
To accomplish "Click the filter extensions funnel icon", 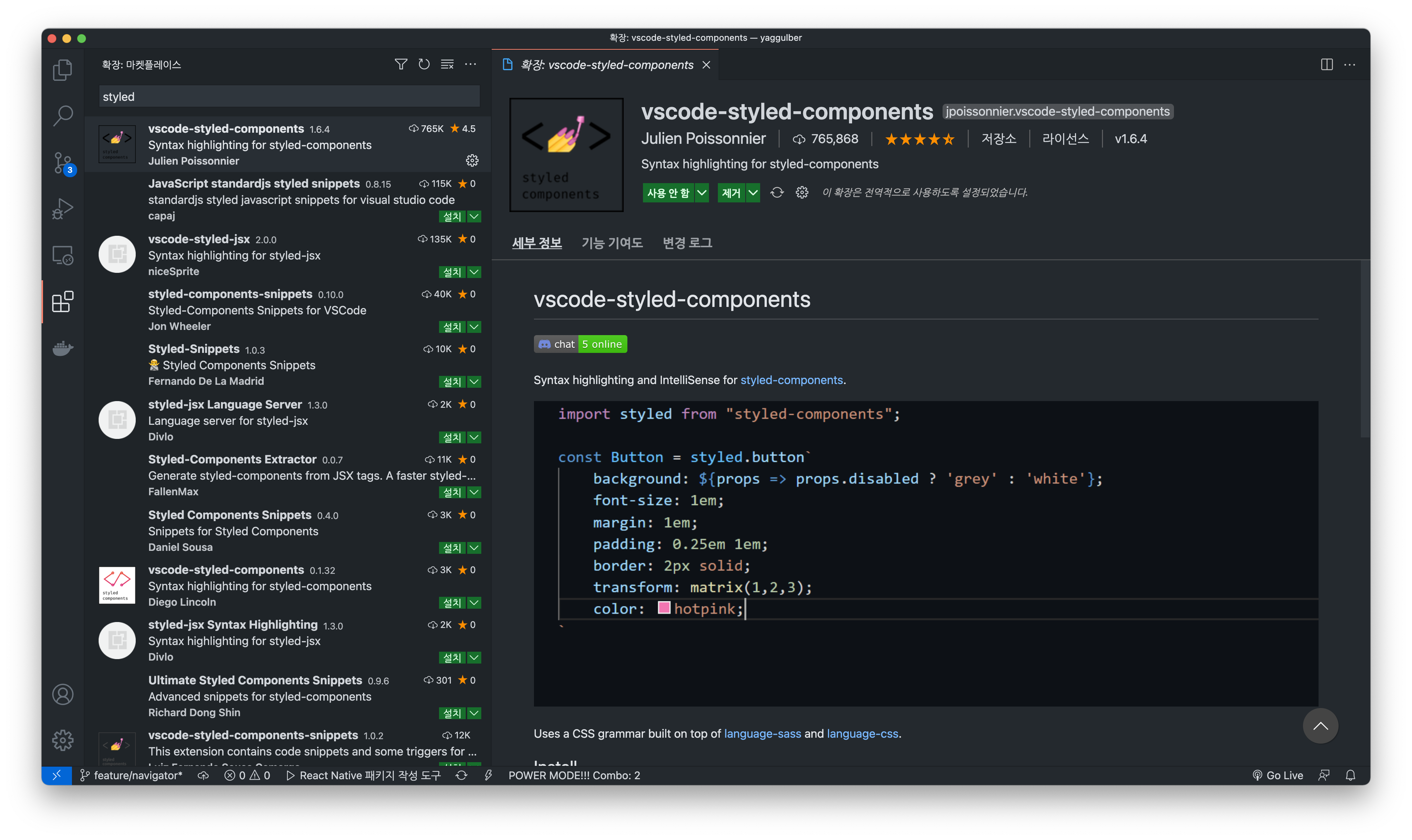I will pyautogui.click(x=401, y=65).
